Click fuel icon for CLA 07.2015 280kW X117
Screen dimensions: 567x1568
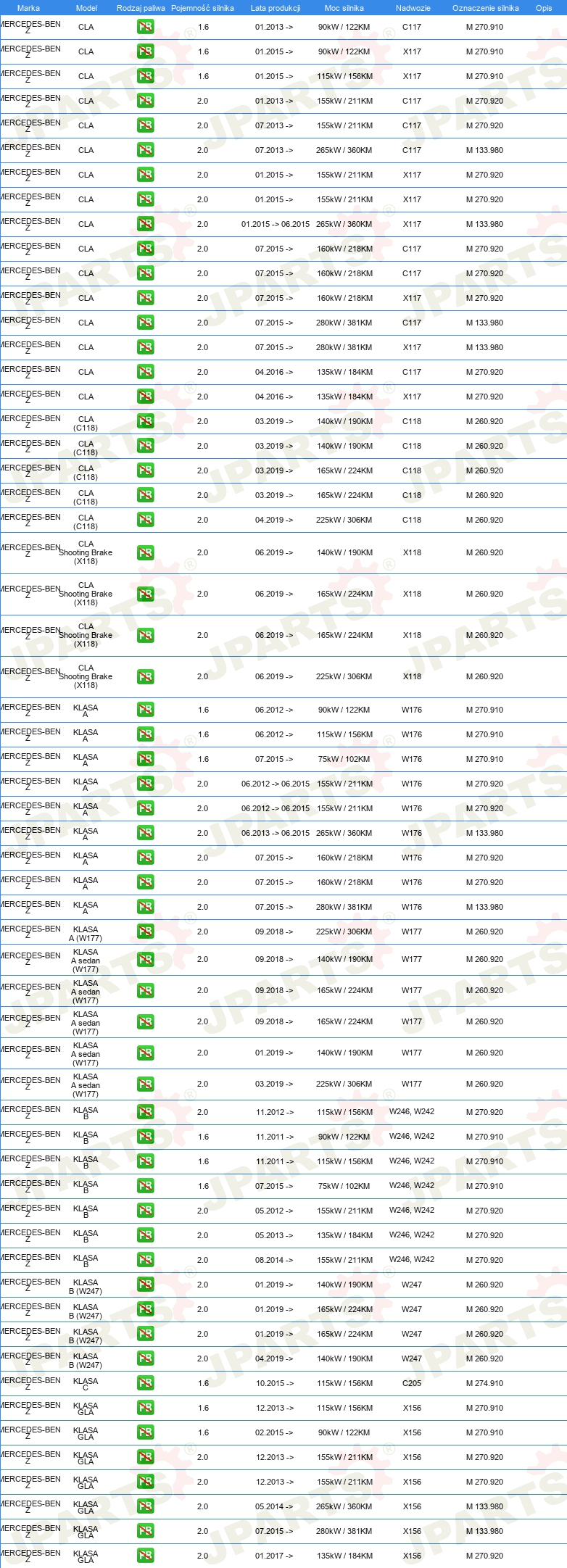pos(145,347)
